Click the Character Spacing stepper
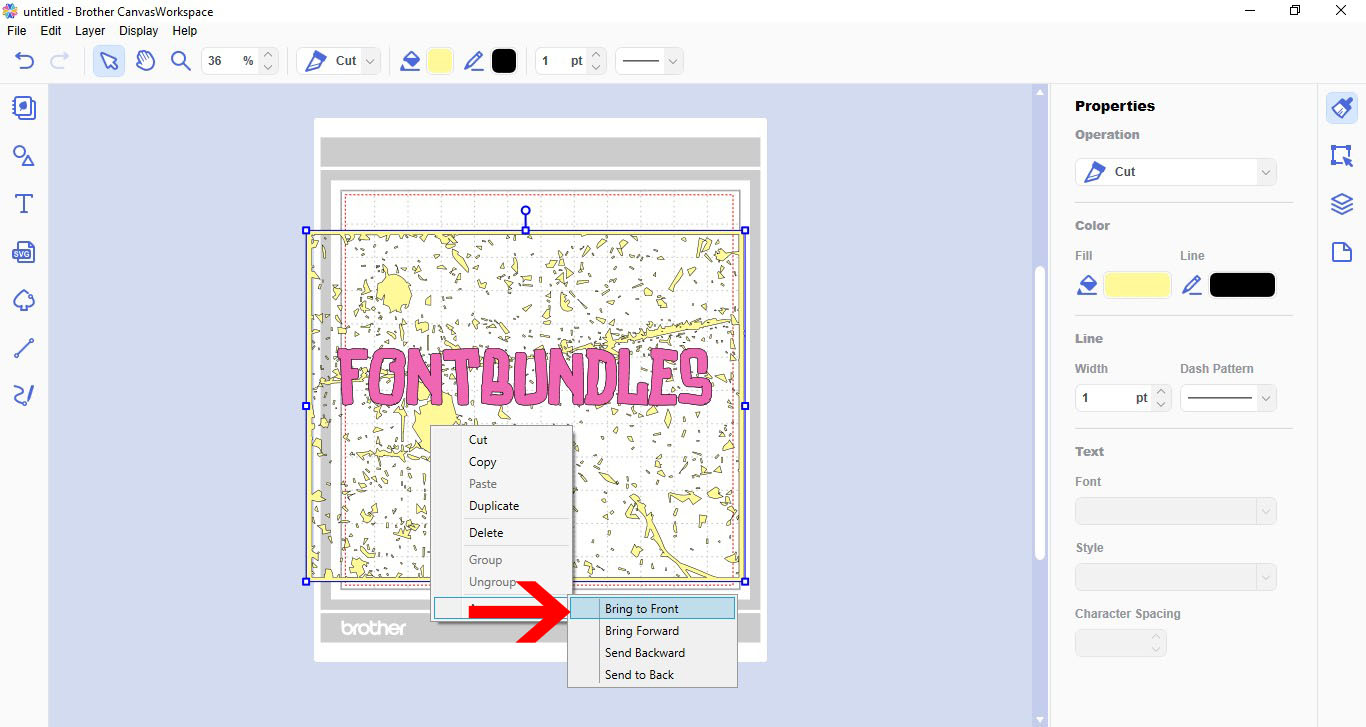Viewport: 1366px width, 727px height. point(1156,643)
